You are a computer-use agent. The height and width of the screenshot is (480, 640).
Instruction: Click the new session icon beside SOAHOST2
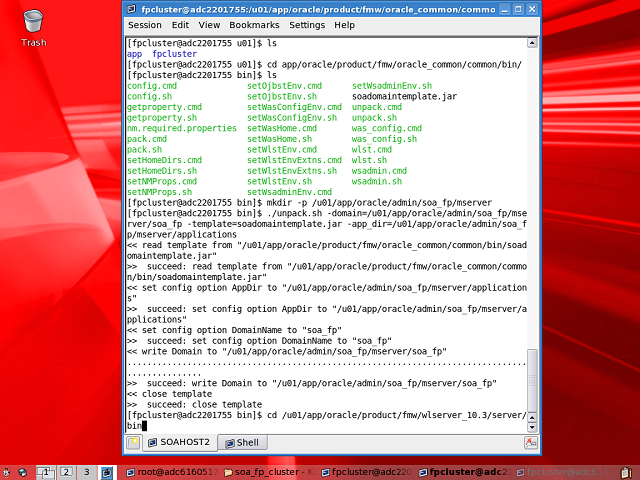pyautogui.click(x=133, y=443)
